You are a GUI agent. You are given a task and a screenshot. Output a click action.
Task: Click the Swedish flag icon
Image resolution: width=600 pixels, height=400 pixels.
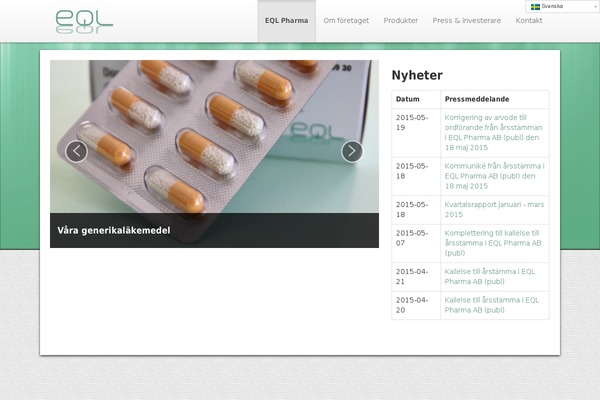535,7
